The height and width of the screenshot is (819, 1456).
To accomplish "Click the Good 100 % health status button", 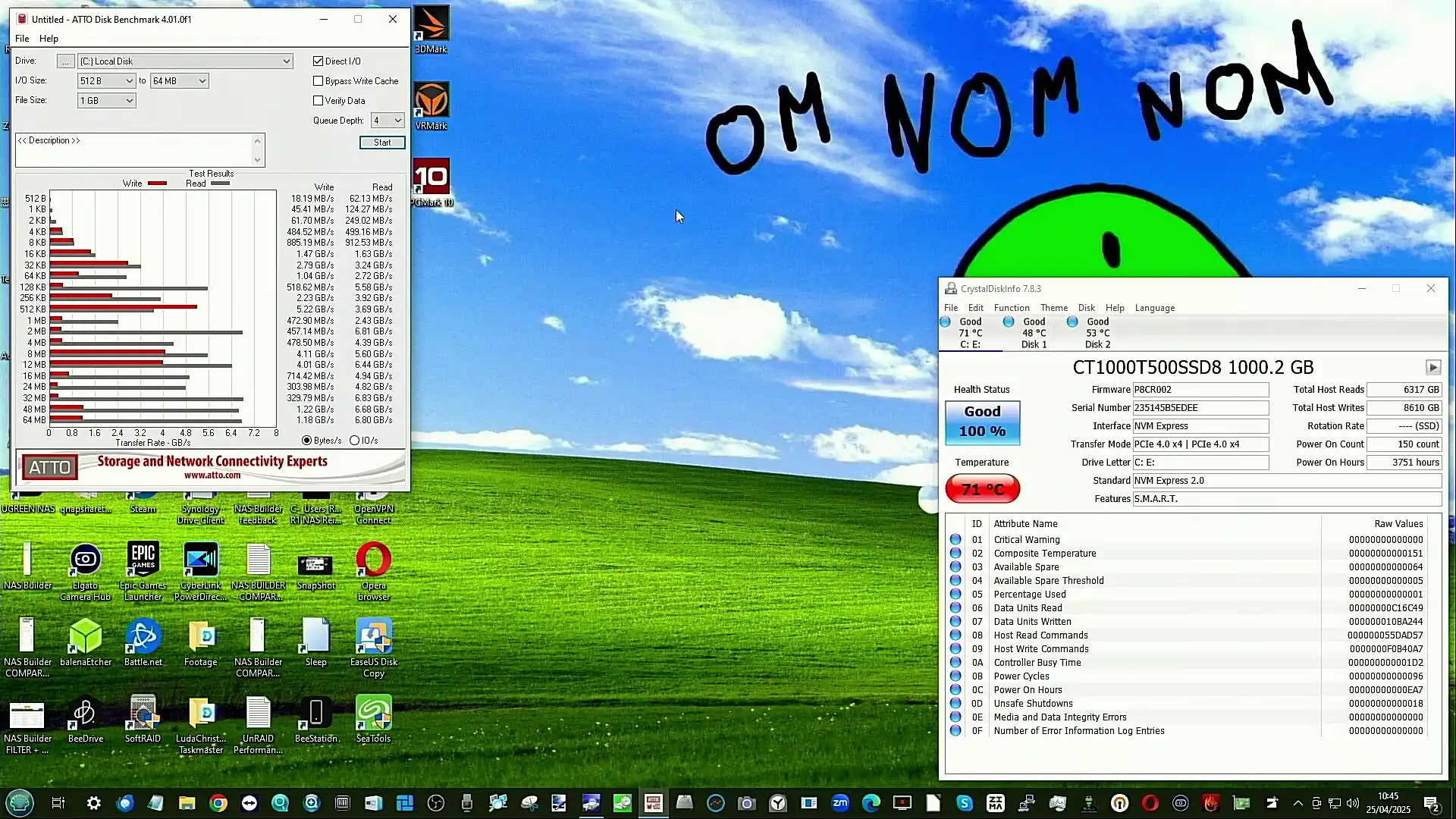I will click(982, 422).
